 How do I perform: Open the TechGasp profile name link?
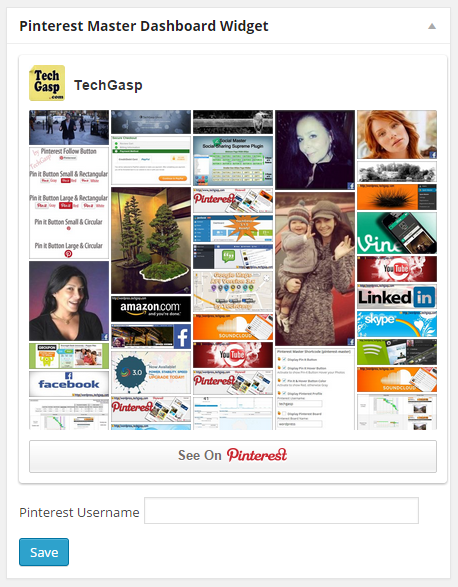108,85
